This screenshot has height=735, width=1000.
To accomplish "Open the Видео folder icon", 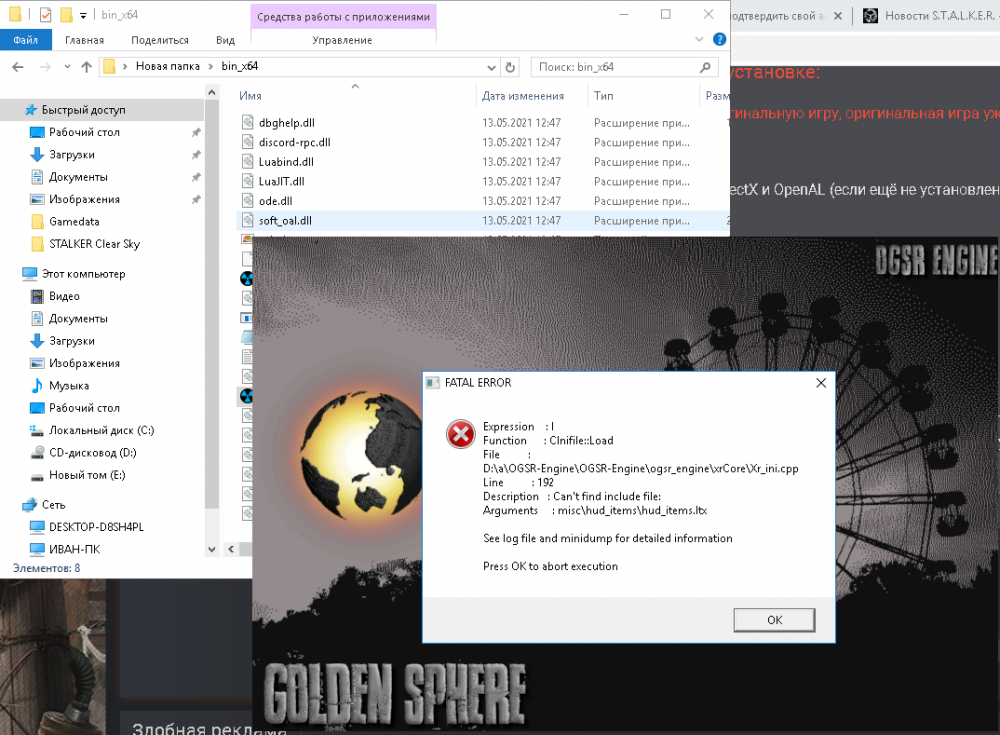I will point(37,296).
